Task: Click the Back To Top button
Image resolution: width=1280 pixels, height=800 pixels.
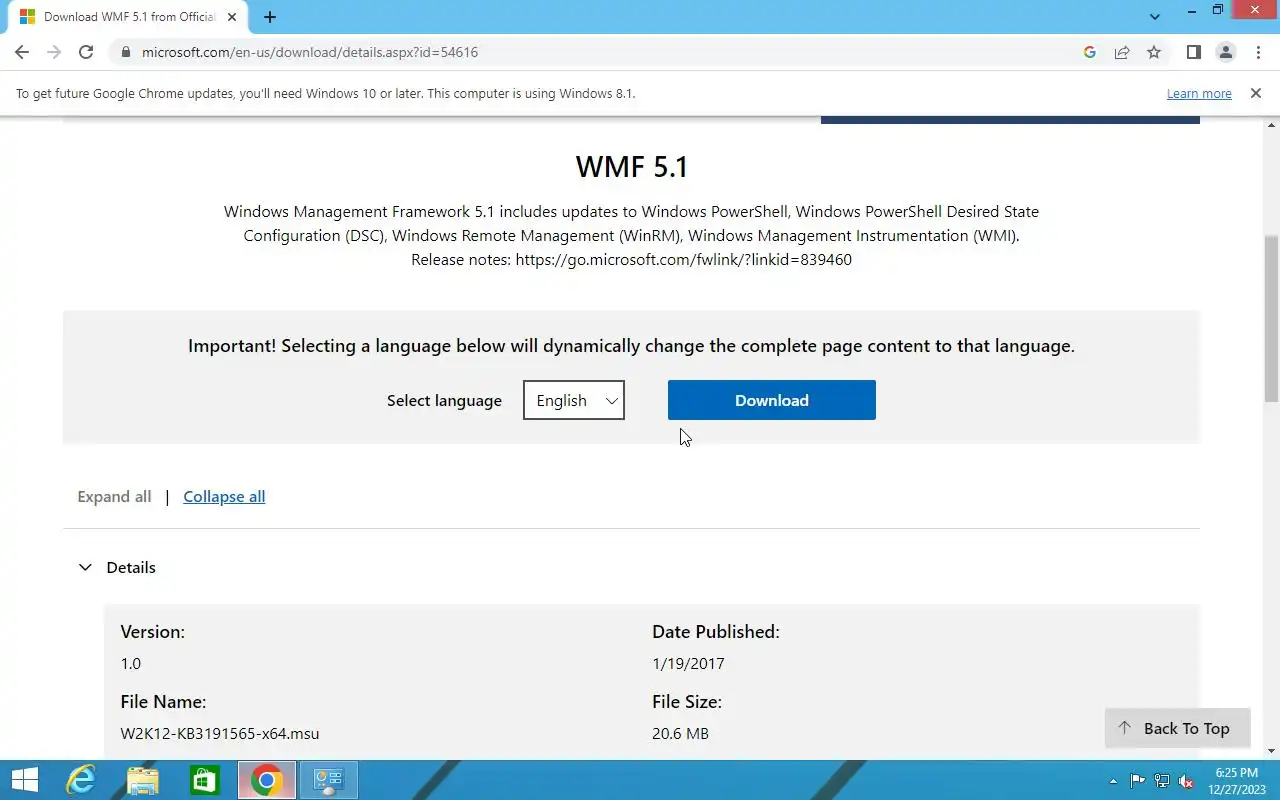Action: (x=1177, y=728)
